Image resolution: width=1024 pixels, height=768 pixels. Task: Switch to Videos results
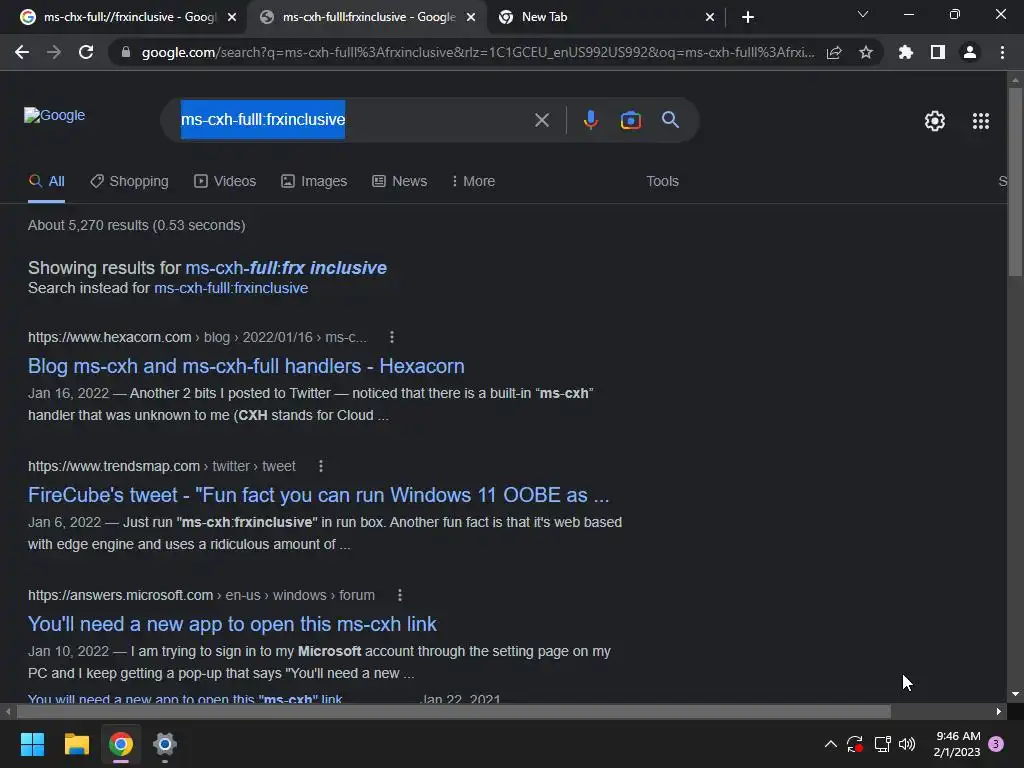pyautogui.click(x=225, y=182)
